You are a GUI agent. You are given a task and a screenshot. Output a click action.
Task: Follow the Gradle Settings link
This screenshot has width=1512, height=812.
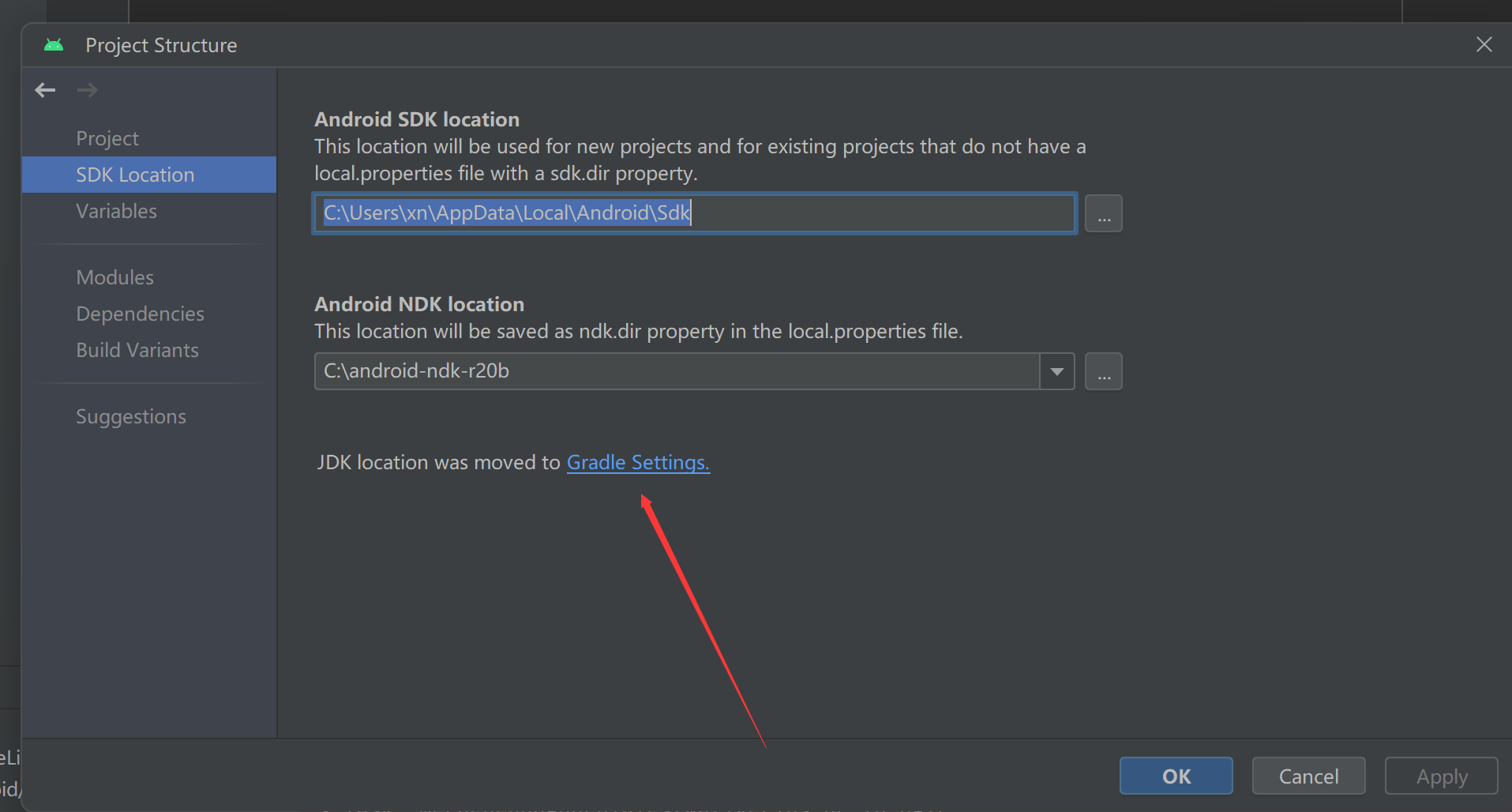(638, 462)
